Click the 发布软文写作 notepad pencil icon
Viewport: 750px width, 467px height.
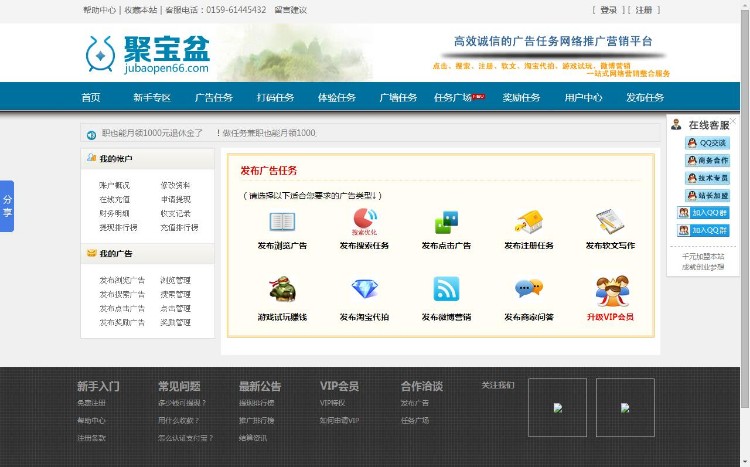(x=610, y=222)
